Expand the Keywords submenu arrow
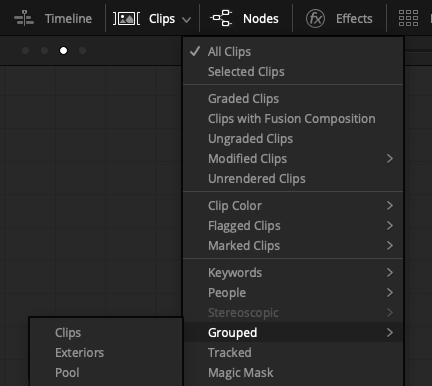 point(390,273)
